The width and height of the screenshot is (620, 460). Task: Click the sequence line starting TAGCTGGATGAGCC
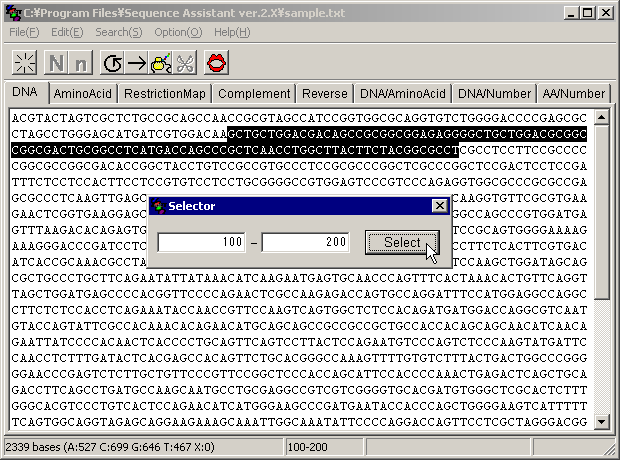click(299, 294)
